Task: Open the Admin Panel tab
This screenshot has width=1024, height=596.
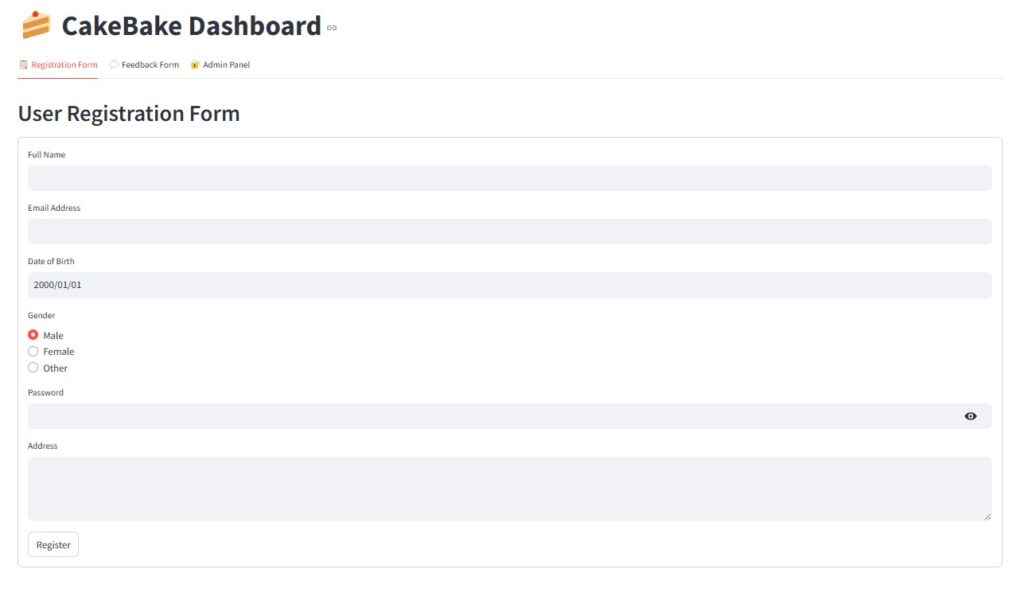Action: click(x=227, y=64)
